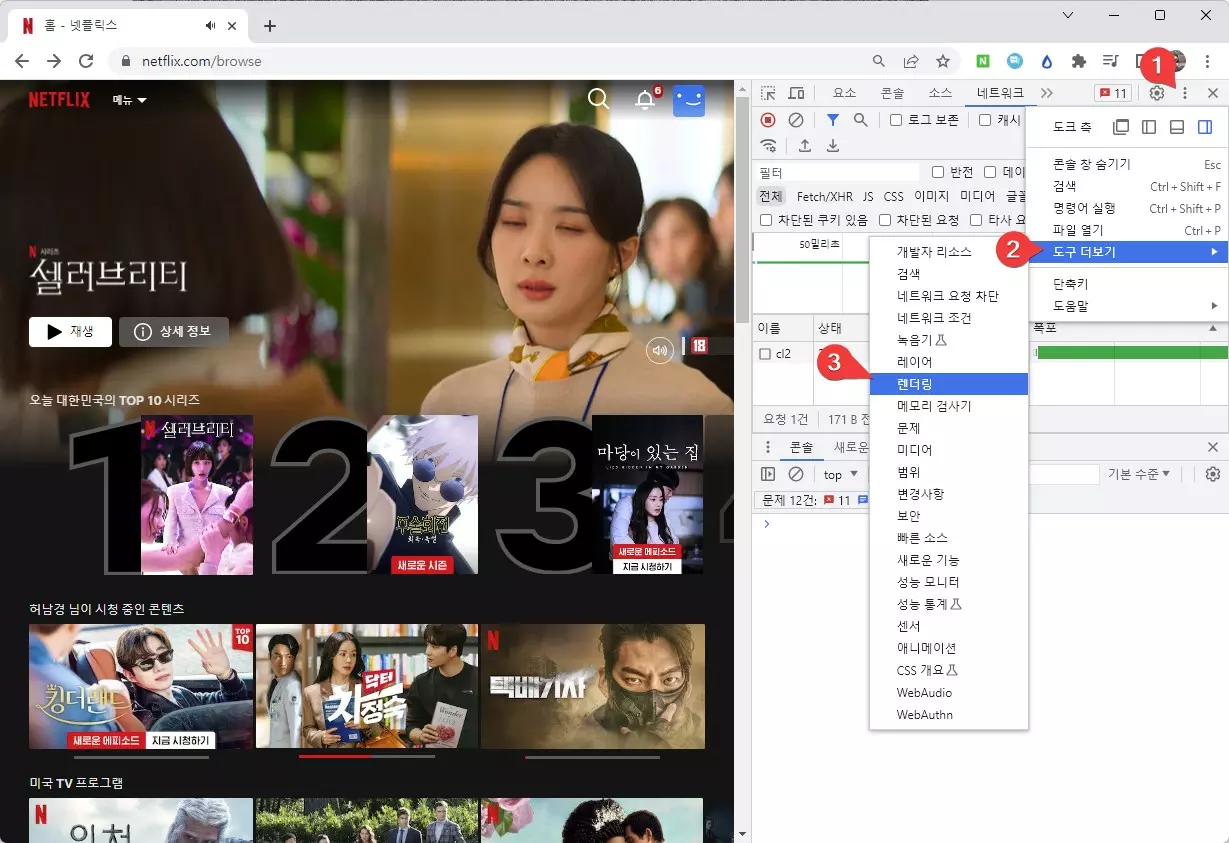Clear the network log
The height and width of the screenshot is (843, 1229).
pyautogui.click(x=796, y=120)
